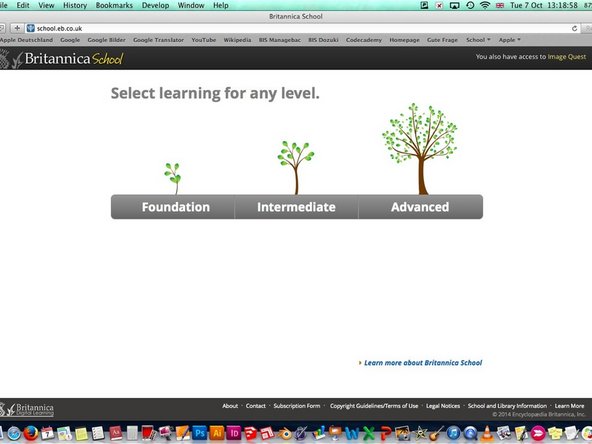The height and width of the screenshot is (444, 592).
Task: Launch Firefox from the dock
Action: pos(31,433)
